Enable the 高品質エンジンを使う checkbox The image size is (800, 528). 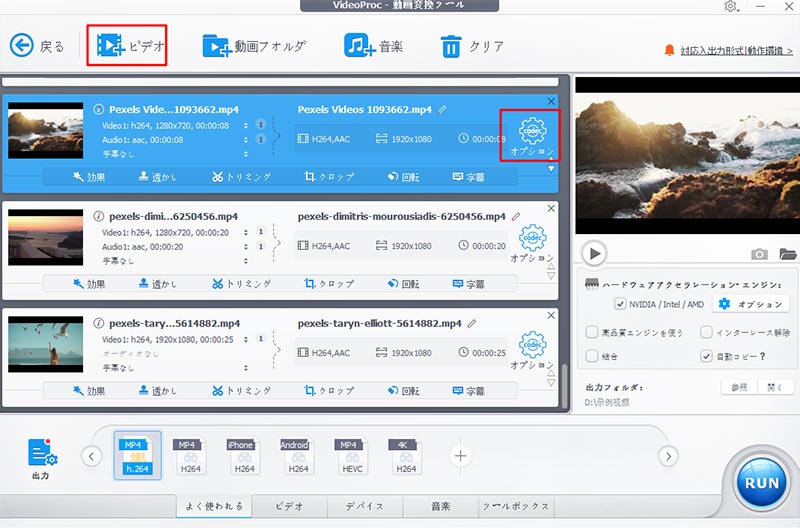pyautogui.click(x=592, y=332)
